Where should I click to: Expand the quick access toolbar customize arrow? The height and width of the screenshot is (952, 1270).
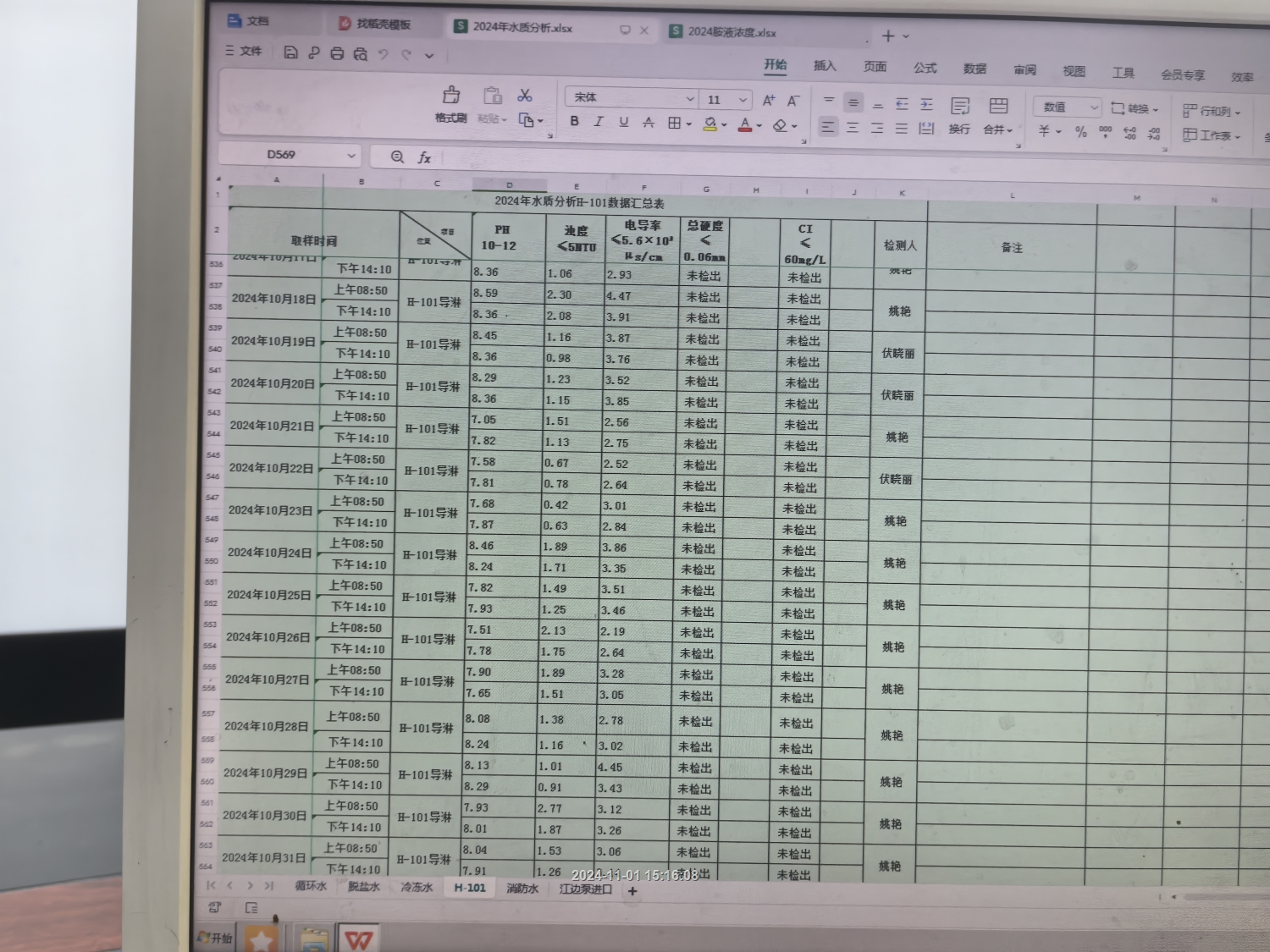coord(429,56)
